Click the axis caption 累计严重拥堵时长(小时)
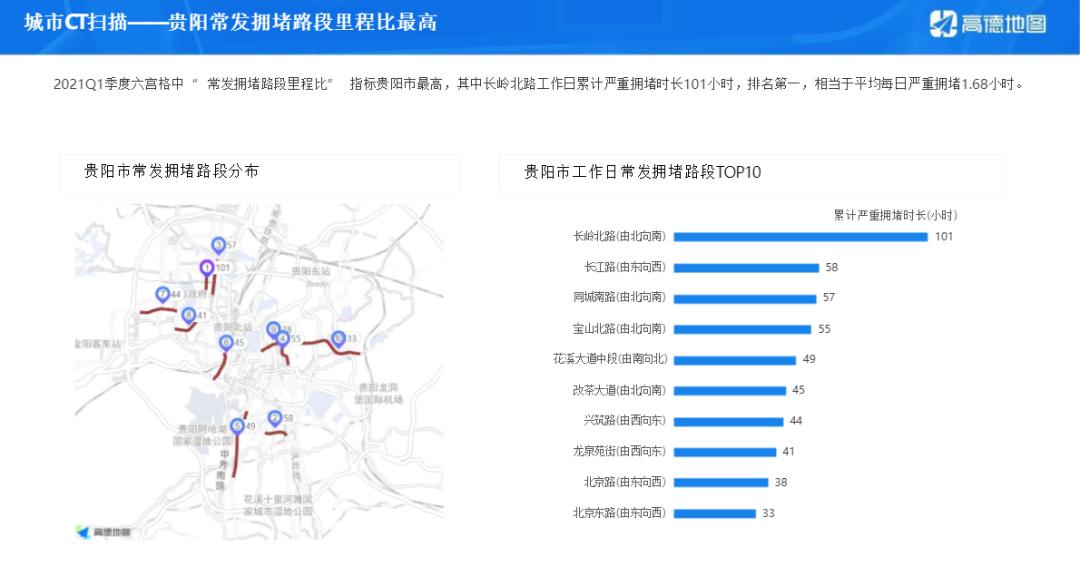 (895, 216)
